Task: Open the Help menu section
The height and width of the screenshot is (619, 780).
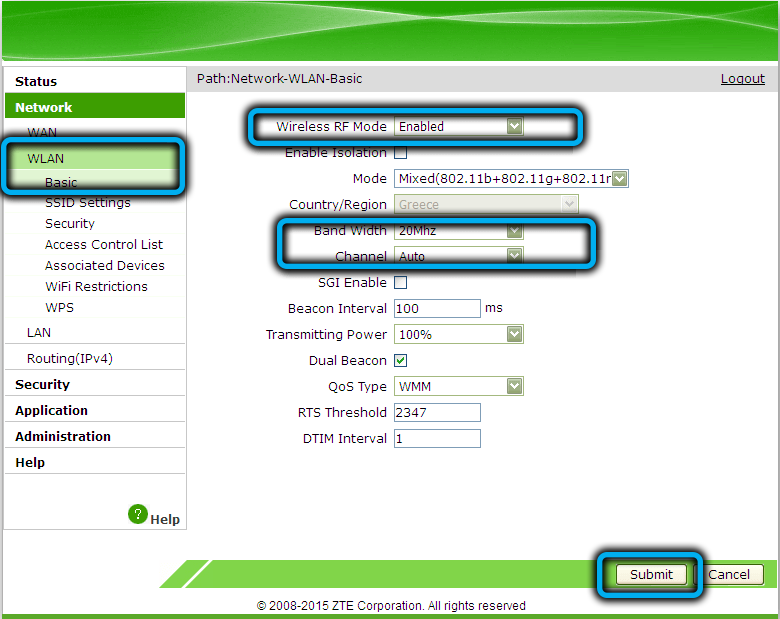Action: point(30,462)
